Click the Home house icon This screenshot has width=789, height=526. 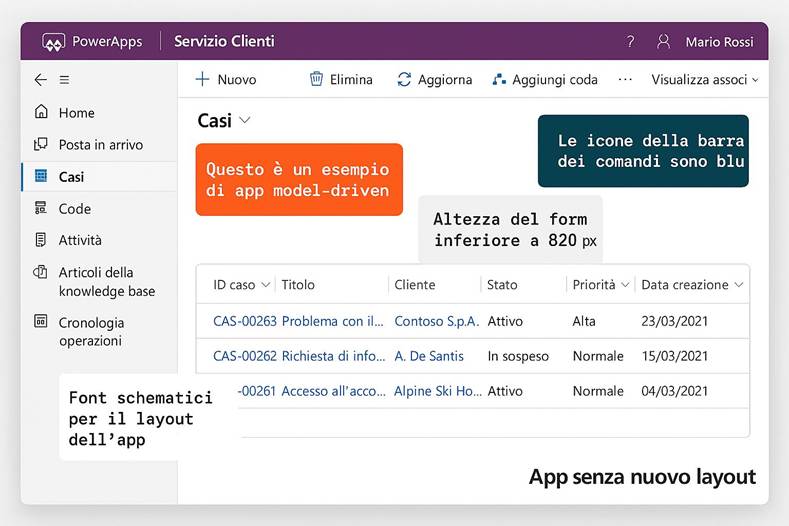pos(41,111)
